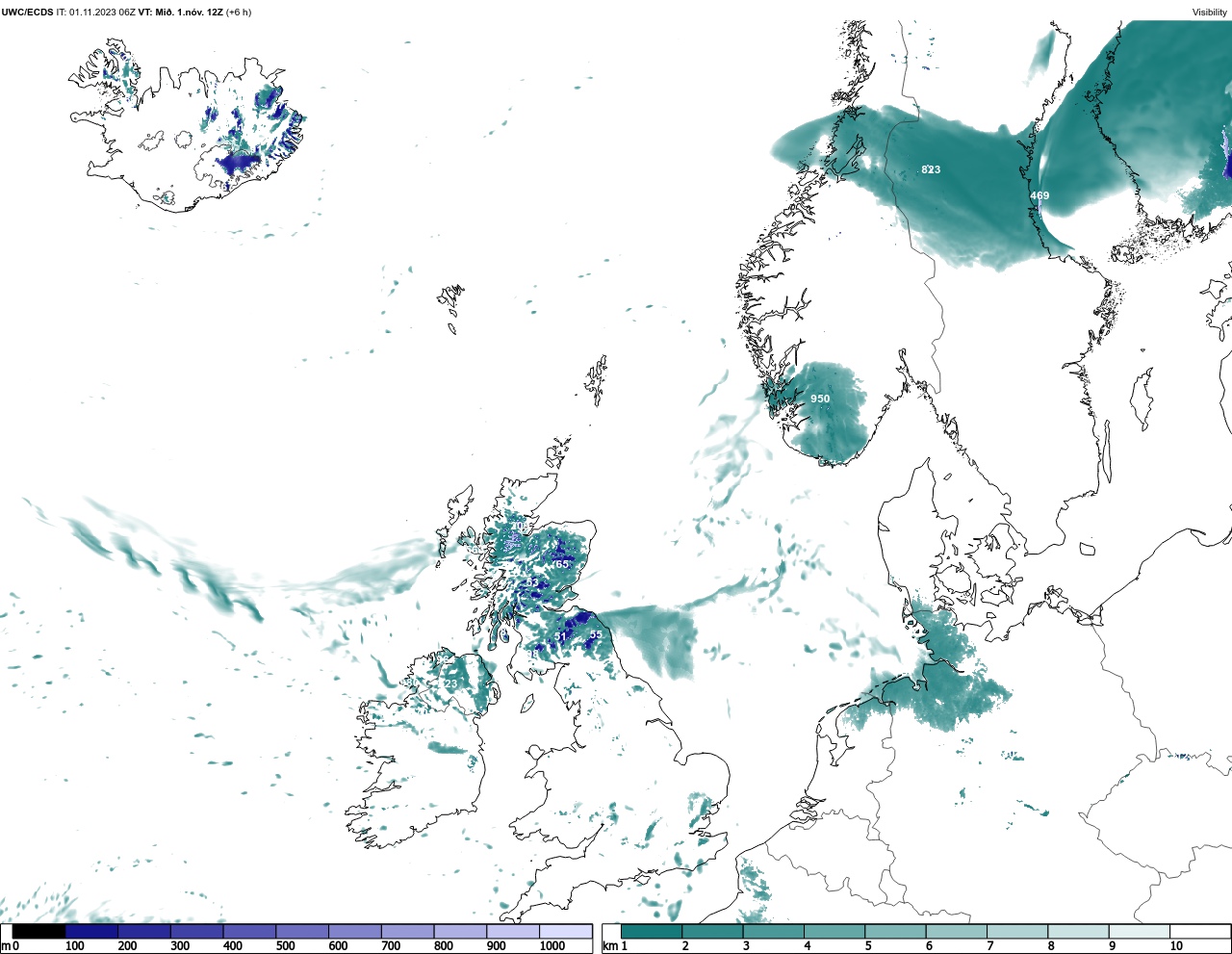Screen dimensions: 1232x954
Task: Pick the 500–600 m legend swatch
Action: click(302, 931)
